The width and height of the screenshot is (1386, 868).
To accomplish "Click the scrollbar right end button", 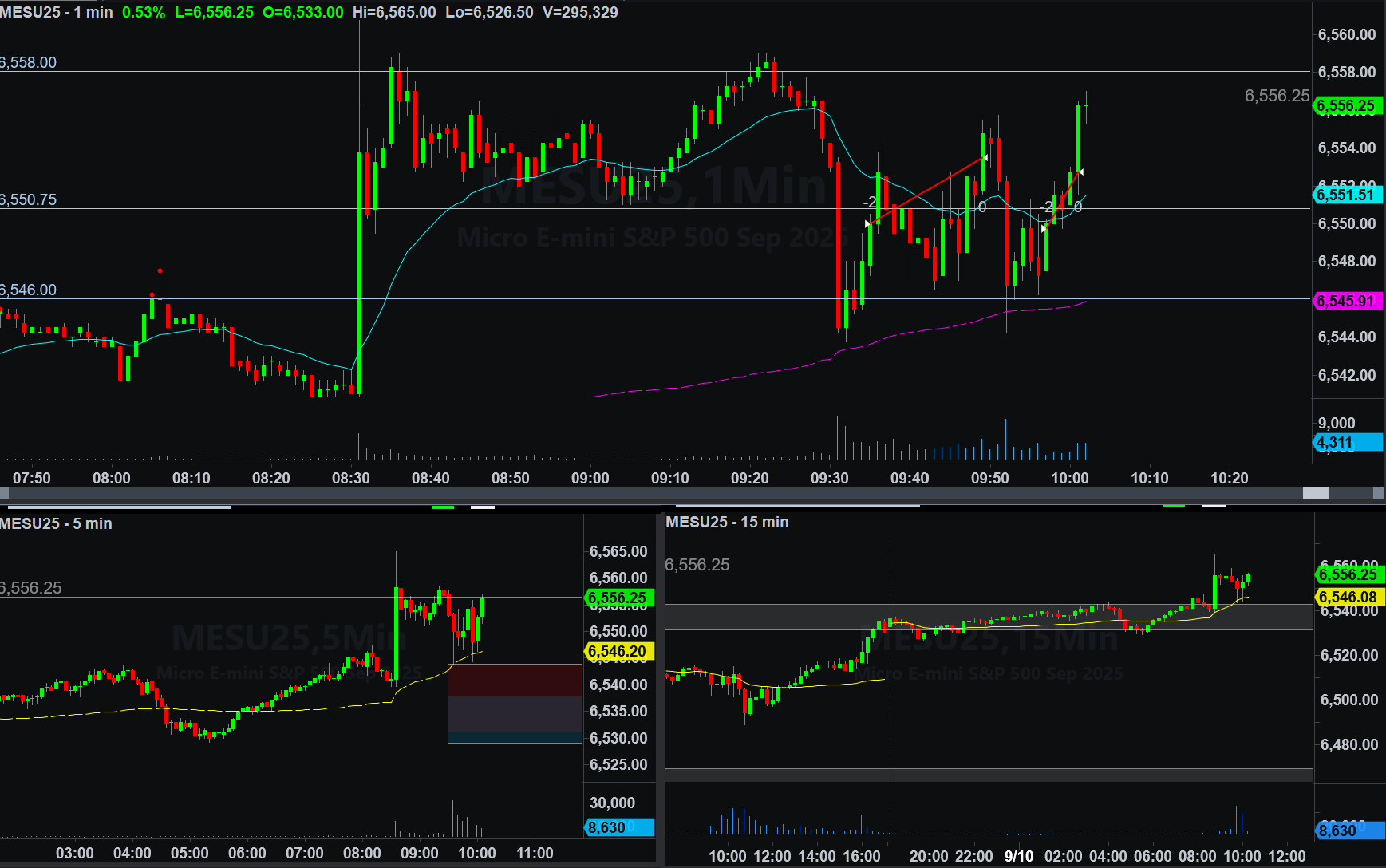I will pos(1378,493).
